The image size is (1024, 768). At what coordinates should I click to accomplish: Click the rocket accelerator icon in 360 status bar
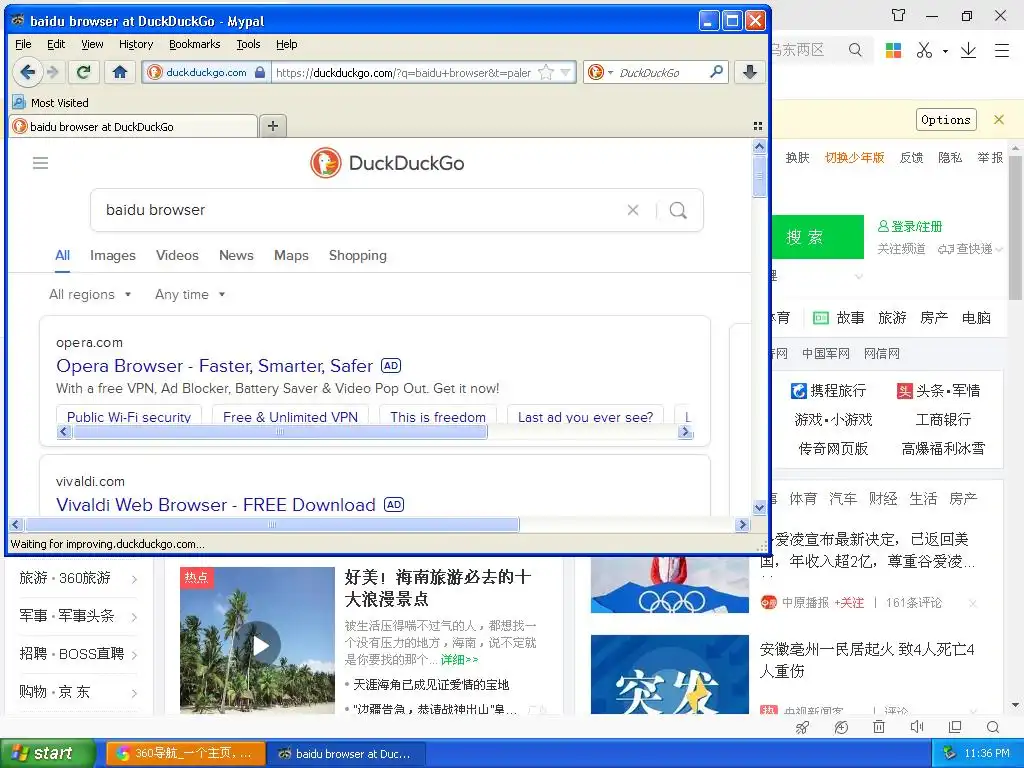pyautogui.click(x=803, y=727)
